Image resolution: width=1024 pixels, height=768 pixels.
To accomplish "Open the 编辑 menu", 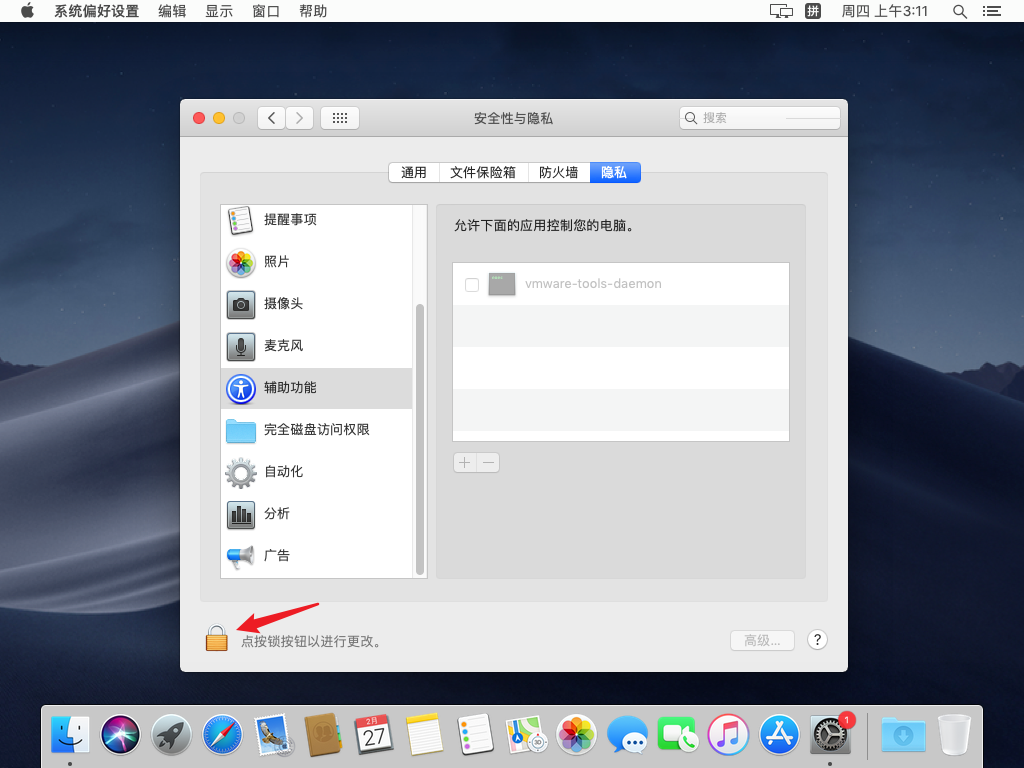I will 172,11.
